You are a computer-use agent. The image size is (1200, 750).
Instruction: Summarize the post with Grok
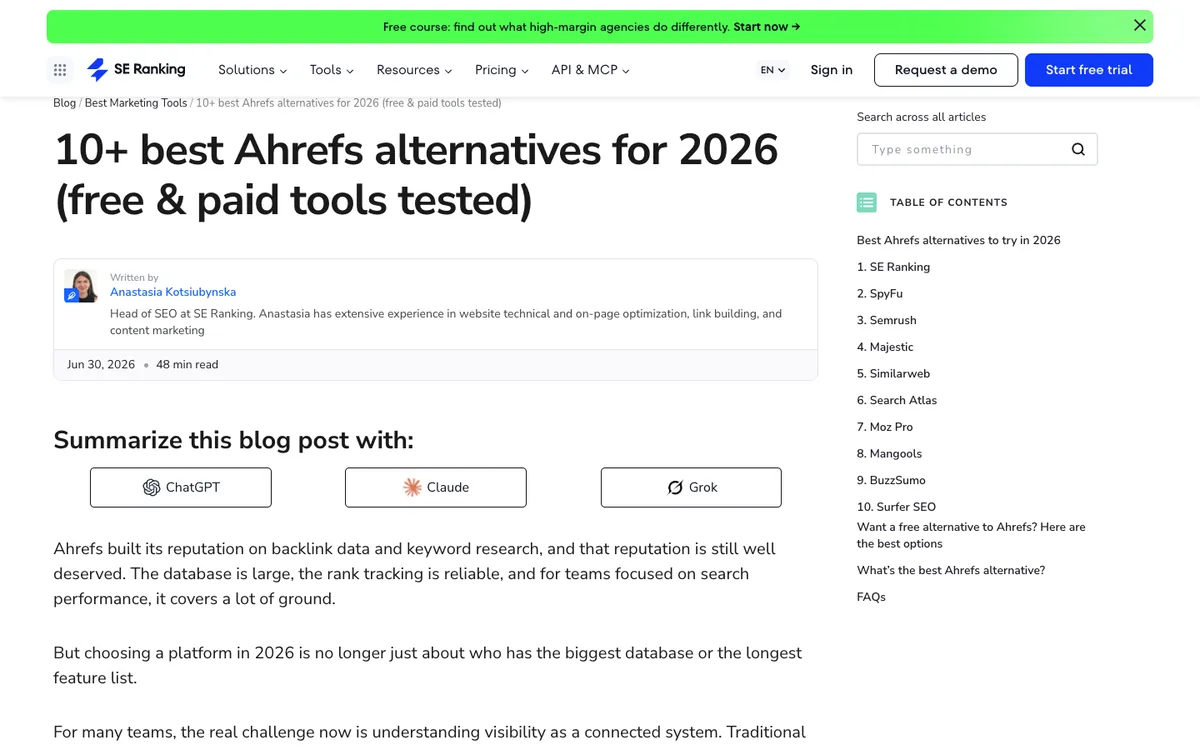[691, 487]
